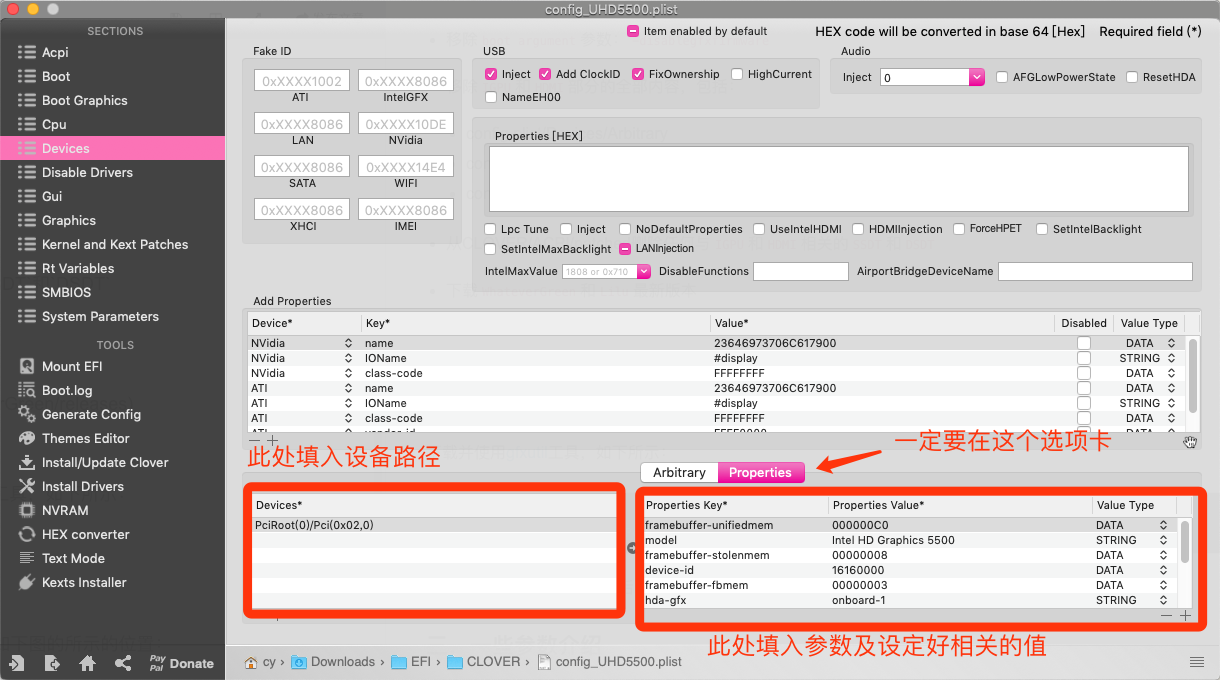
Task: Select the Kernel and Kext Patches section
Action: click(115, 244)
